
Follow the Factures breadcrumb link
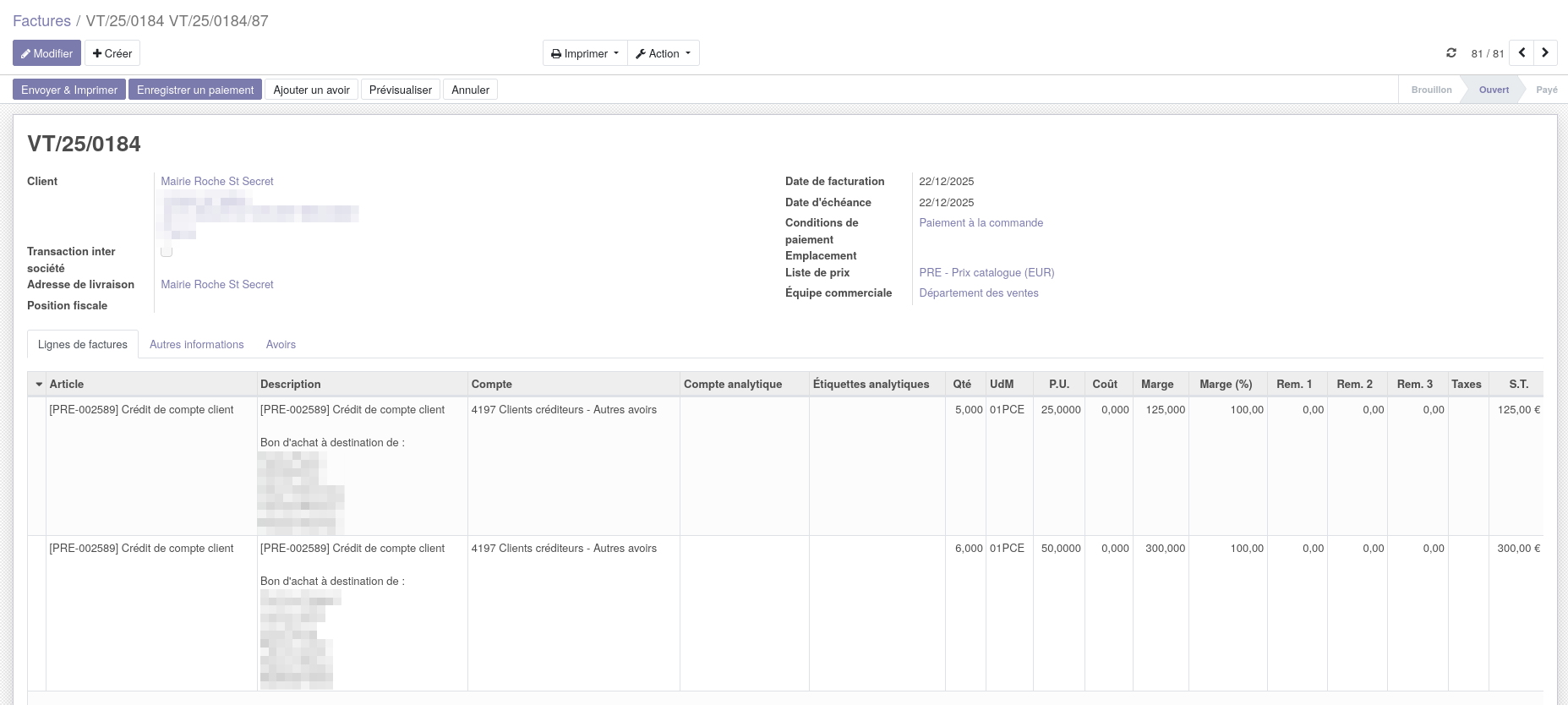[41, 21]
